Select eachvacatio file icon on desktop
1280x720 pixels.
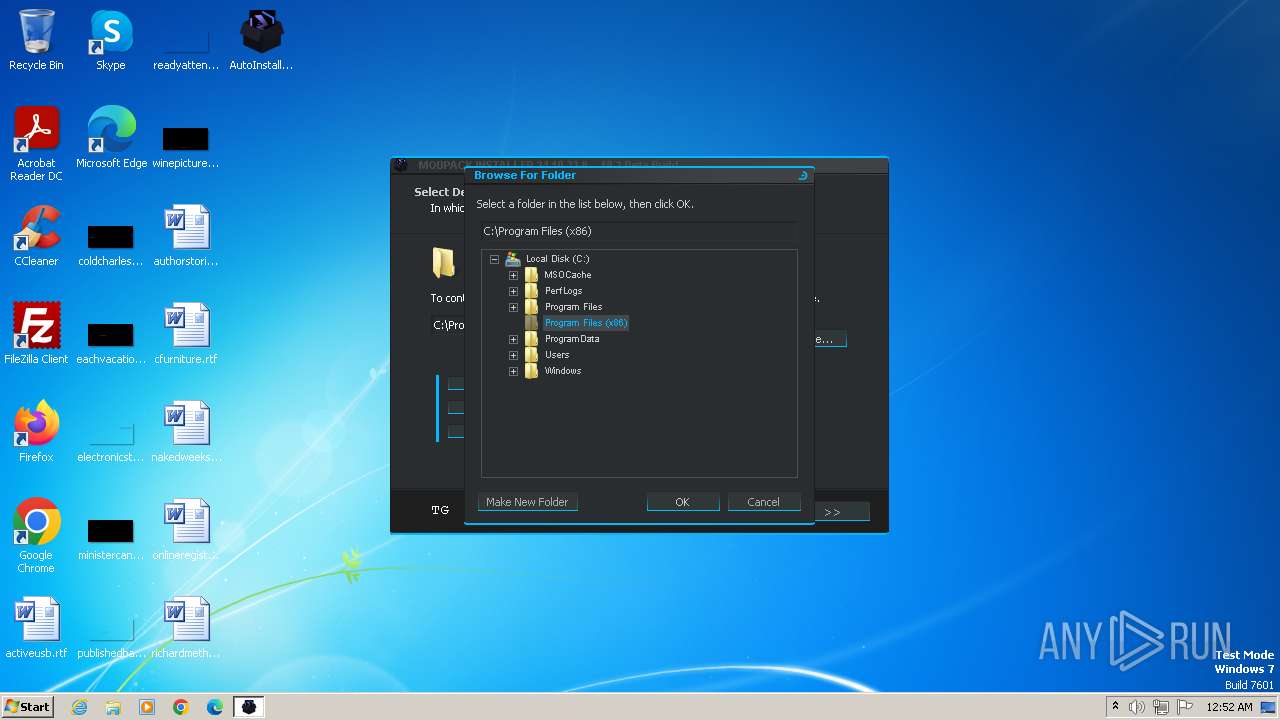point(110,341)
